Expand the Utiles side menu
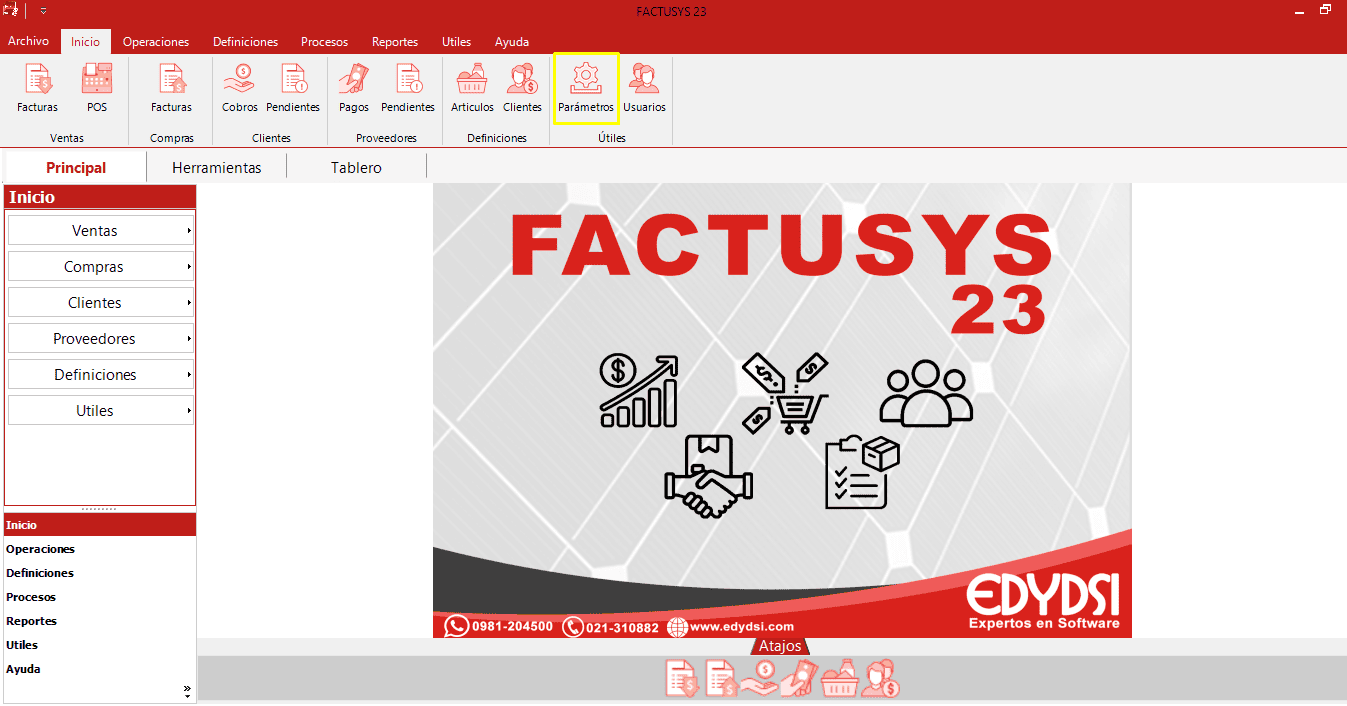The height and width of the screenshot is (706, 1347). pos(101,411)
